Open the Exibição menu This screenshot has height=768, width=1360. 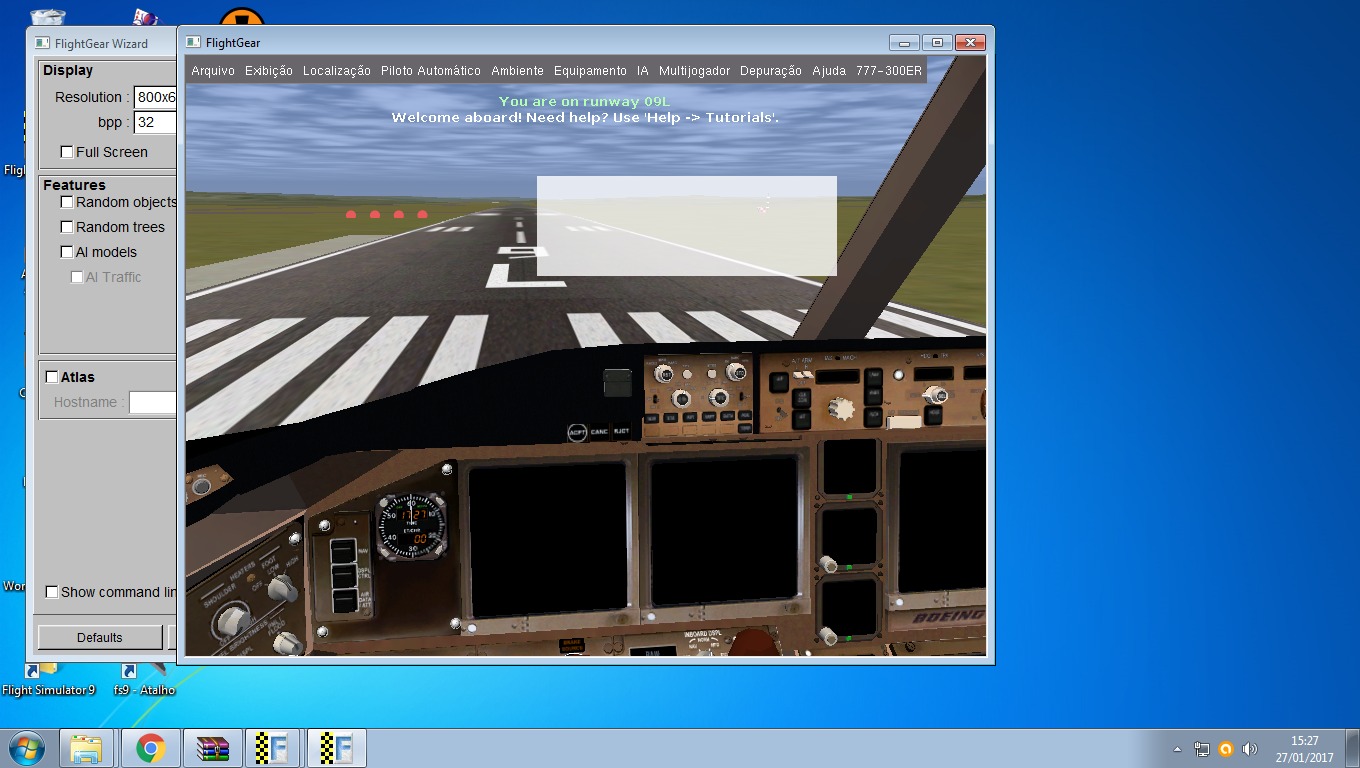[x=269, y=71]
